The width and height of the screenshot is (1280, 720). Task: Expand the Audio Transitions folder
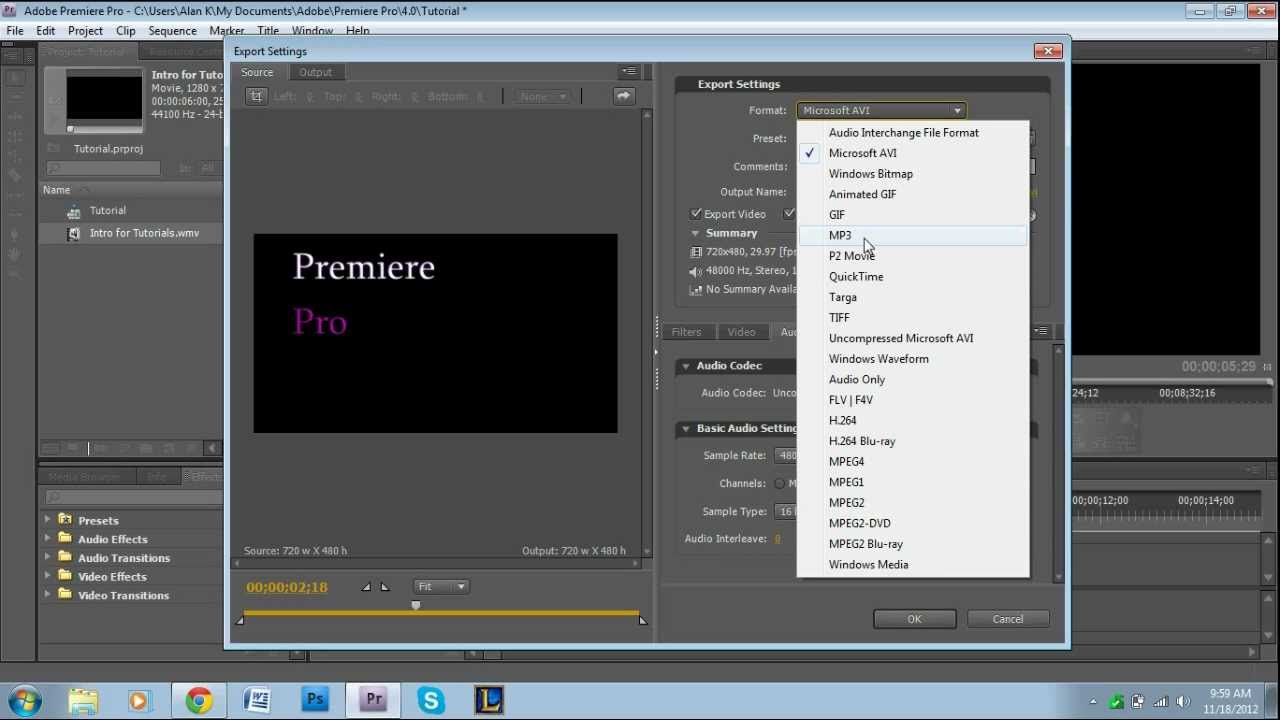(x=47, y=558)
